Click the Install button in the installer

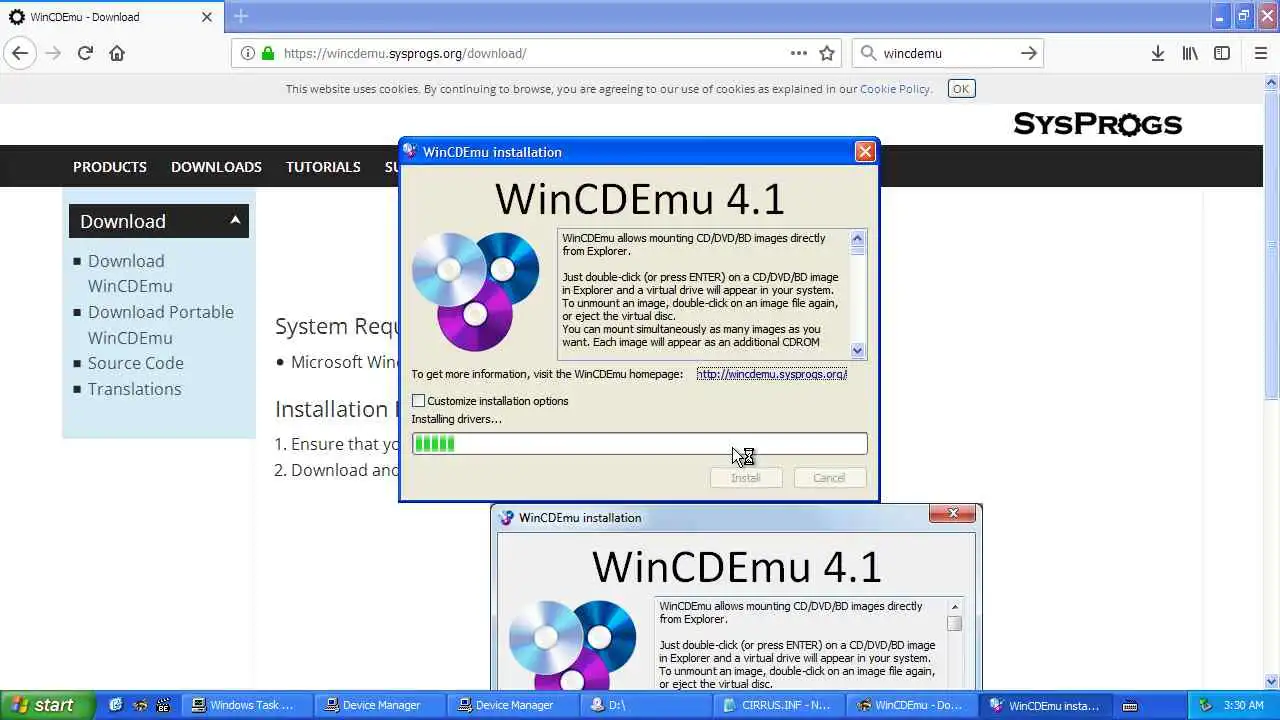tap(746, 478)
